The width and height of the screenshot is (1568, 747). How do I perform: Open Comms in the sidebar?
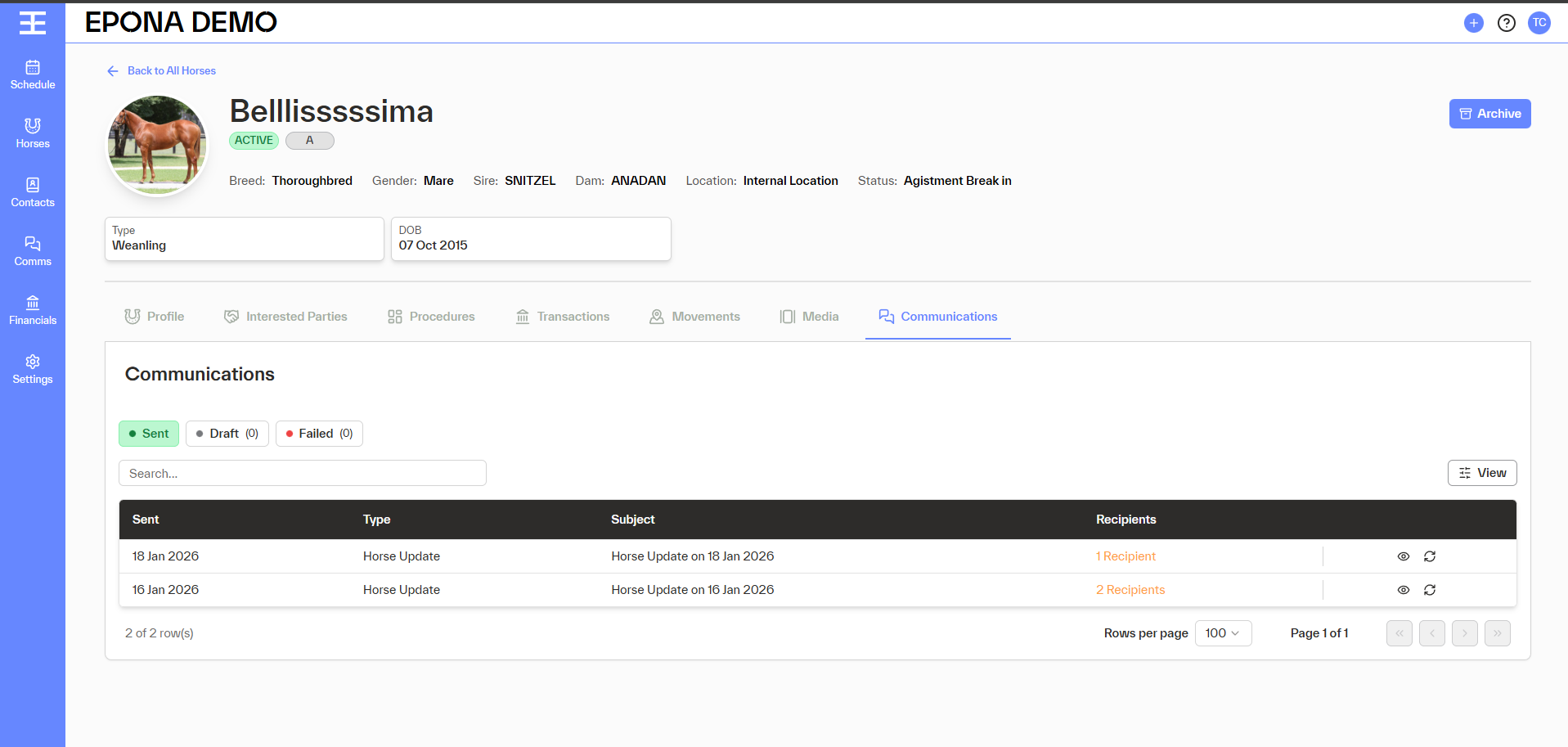pos(33,251)
